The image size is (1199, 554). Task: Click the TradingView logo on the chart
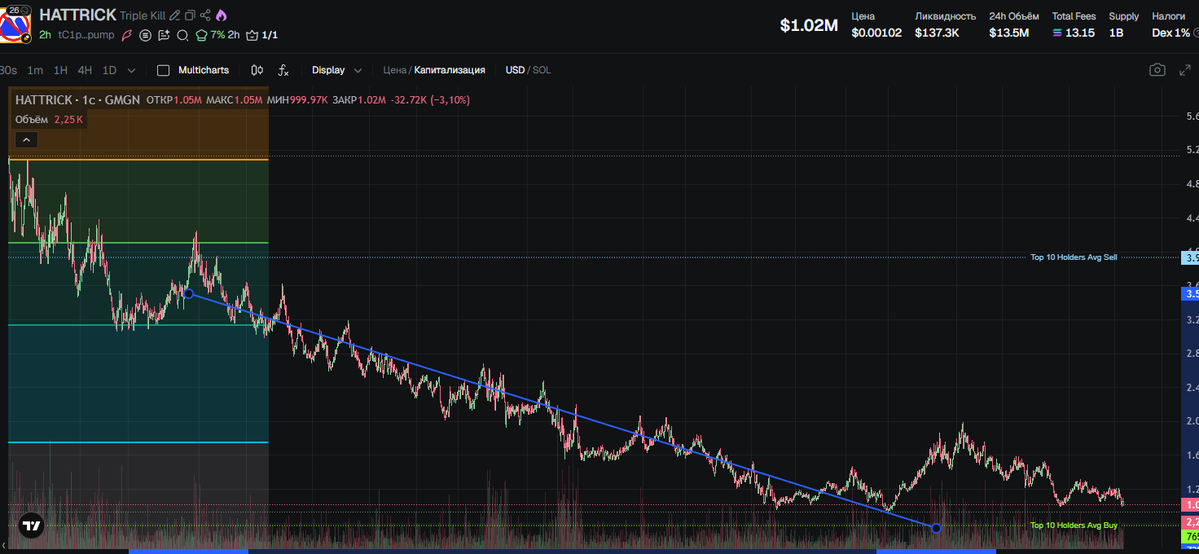(31, 526)
